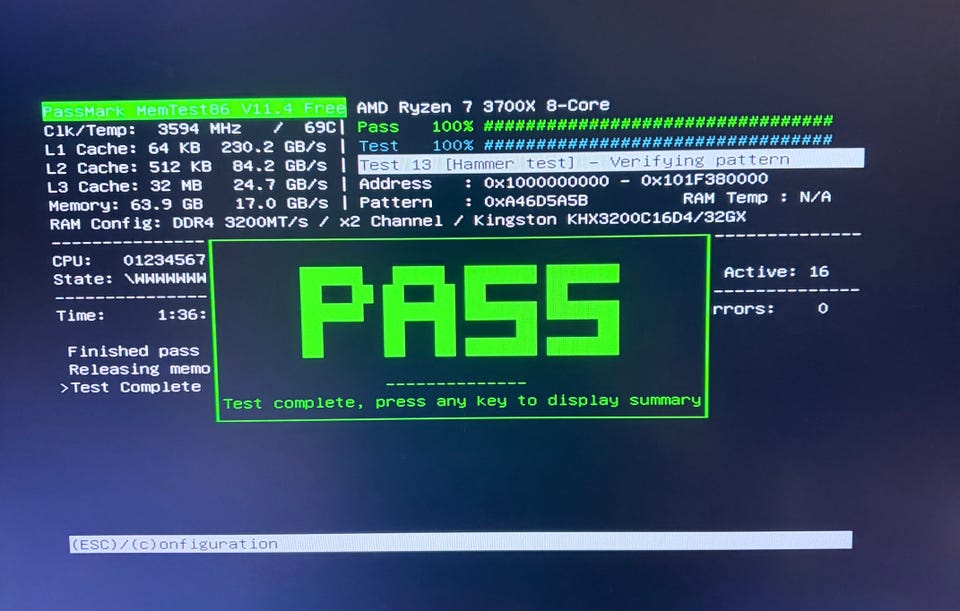This screenshot has width=960, height=611.
Task: Click the Test 13 Hammer test status line
Action: click(x=611, y=160)
